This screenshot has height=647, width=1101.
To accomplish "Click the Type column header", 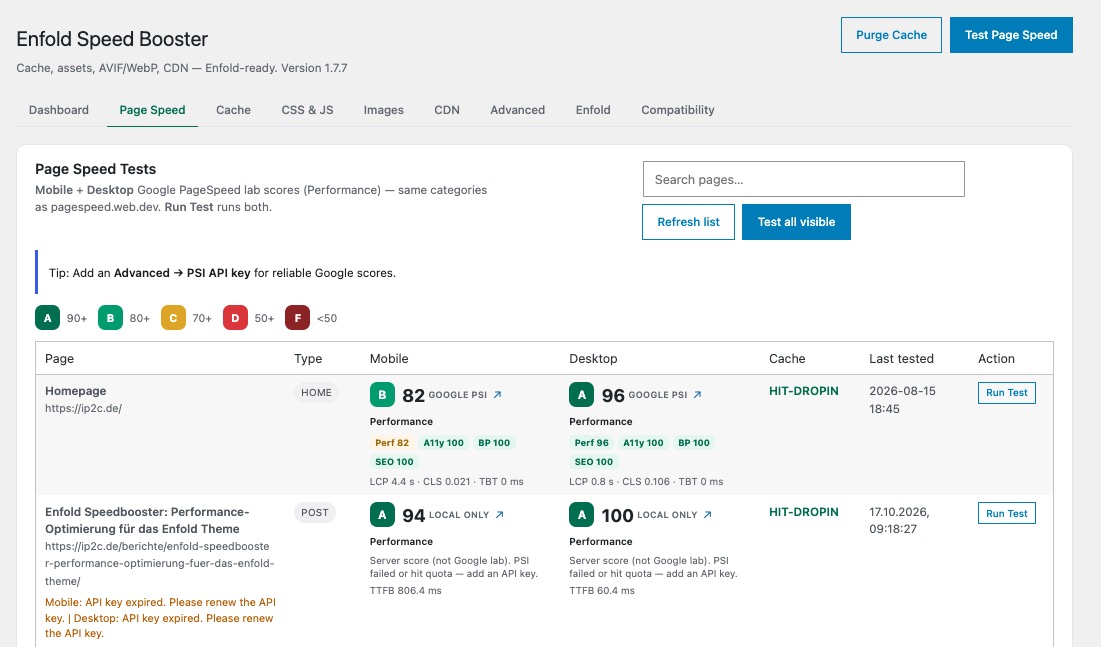I will pyautogui.click(x=308, y=358).
